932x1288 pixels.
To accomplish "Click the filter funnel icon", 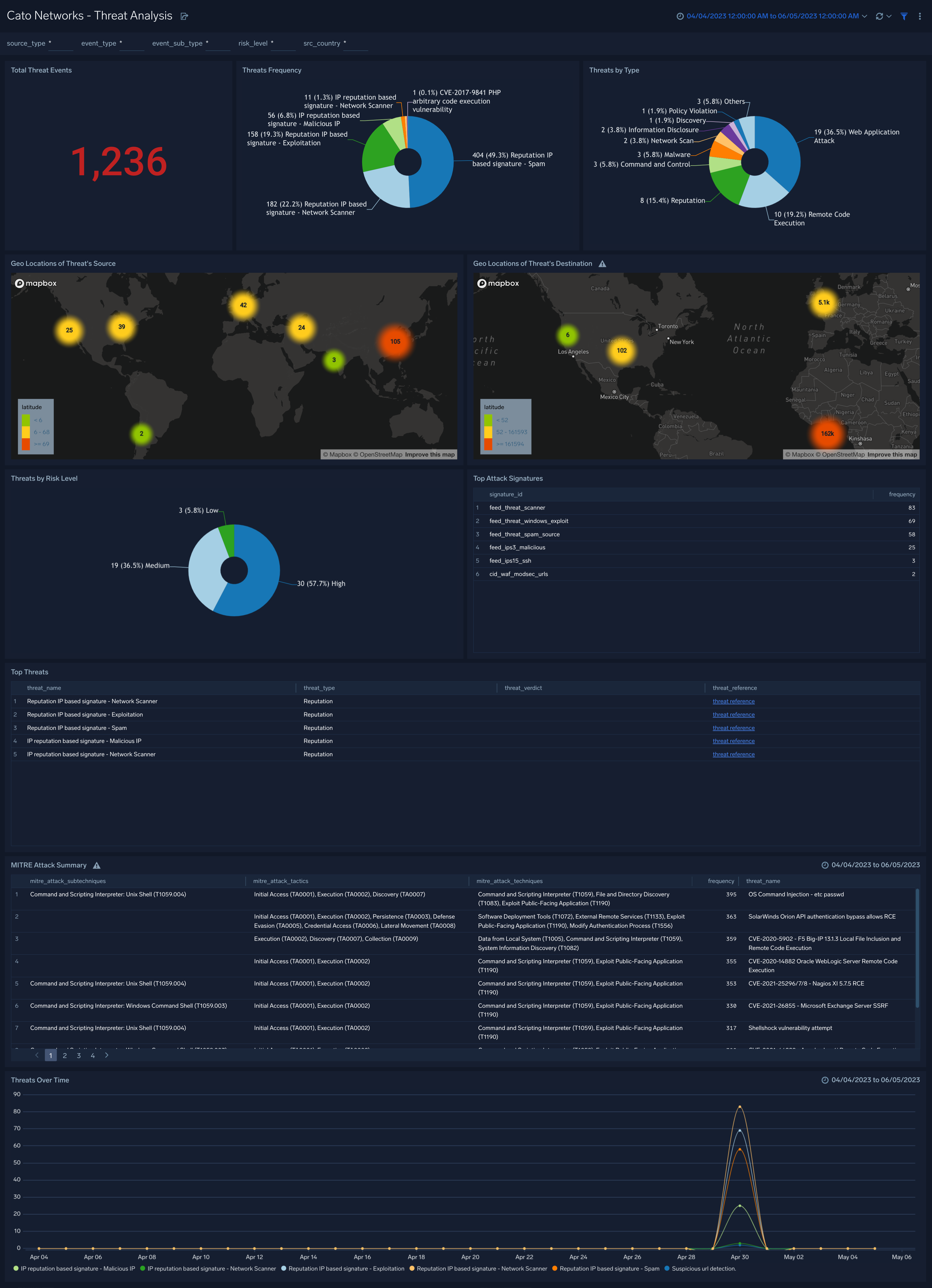I will point(904,16).
